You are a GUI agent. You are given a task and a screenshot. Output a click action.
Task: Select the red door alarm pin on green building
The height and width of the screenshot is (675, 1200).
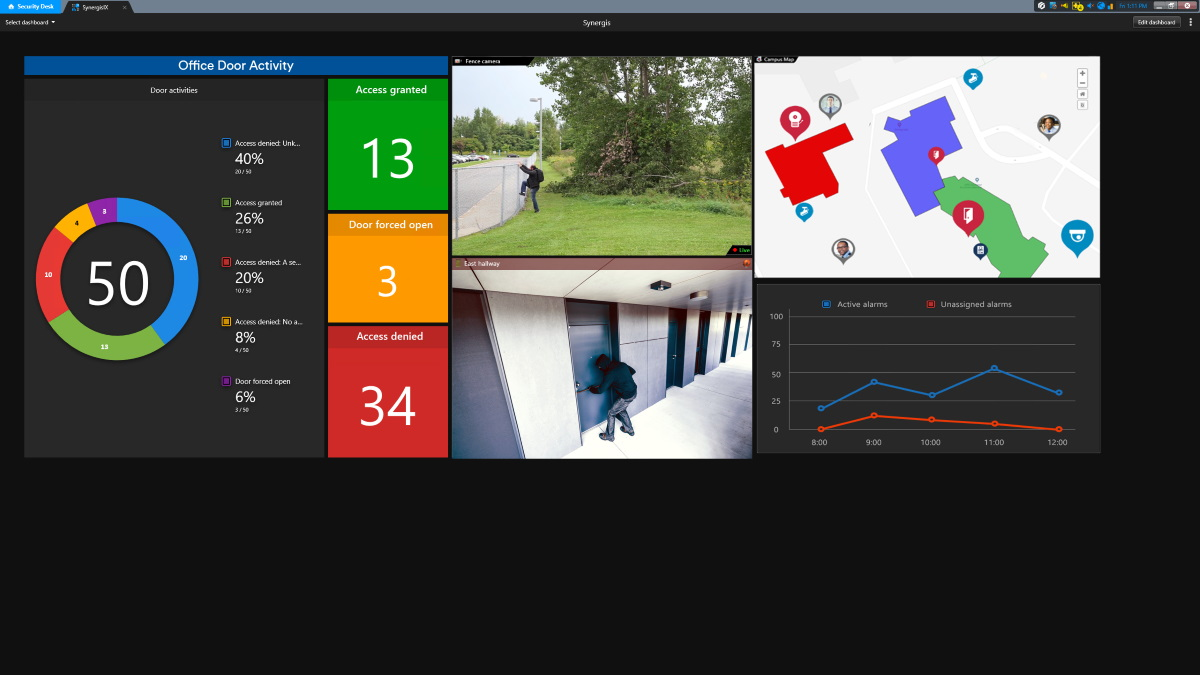(x=967, y=212)
